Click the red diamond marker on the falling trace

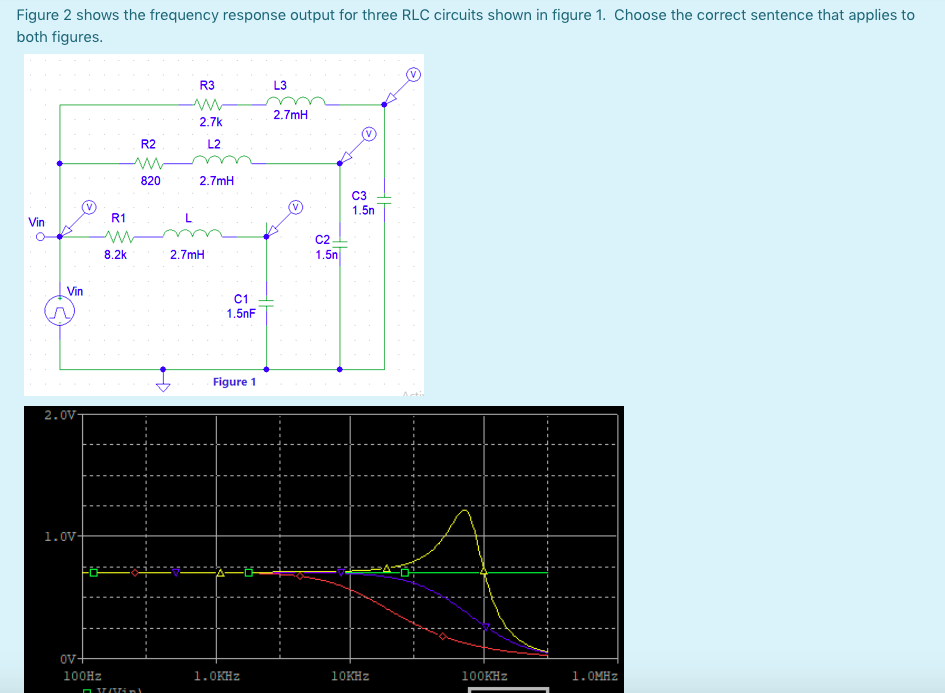click(443, 638)
